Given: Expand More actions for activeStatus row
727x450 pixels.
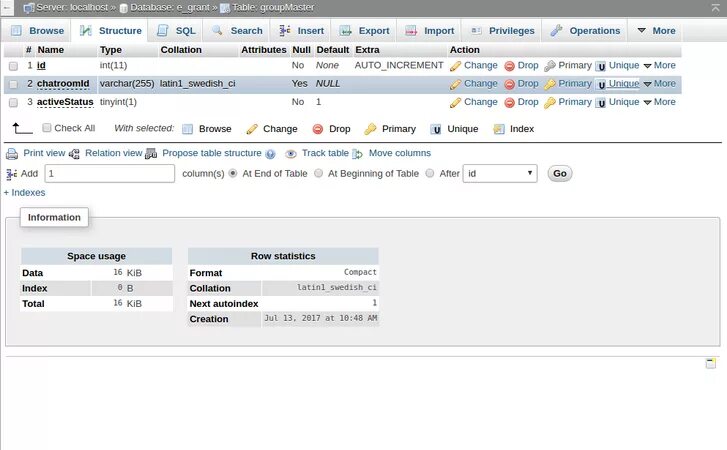Looking at the screenshot, I should pos(659,102).
